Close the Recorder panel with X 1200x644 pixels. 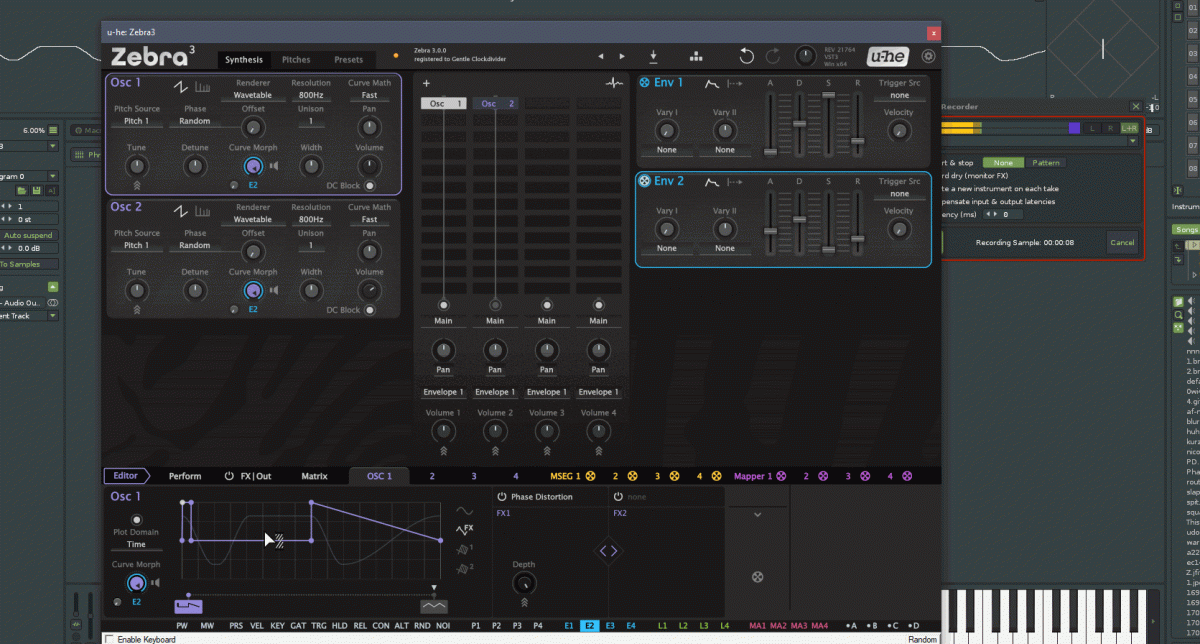point(1135,106)
